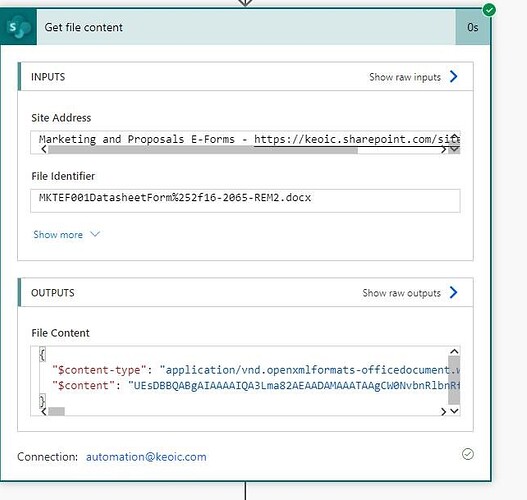The image size is (527, 500).
Task: Click Site Address scroll-right arrow
Action: (x=444, y=149)
